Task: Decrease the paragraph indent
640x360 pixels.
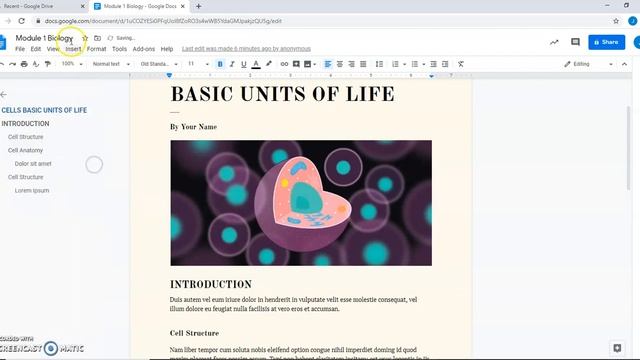Action: point(433,64)
